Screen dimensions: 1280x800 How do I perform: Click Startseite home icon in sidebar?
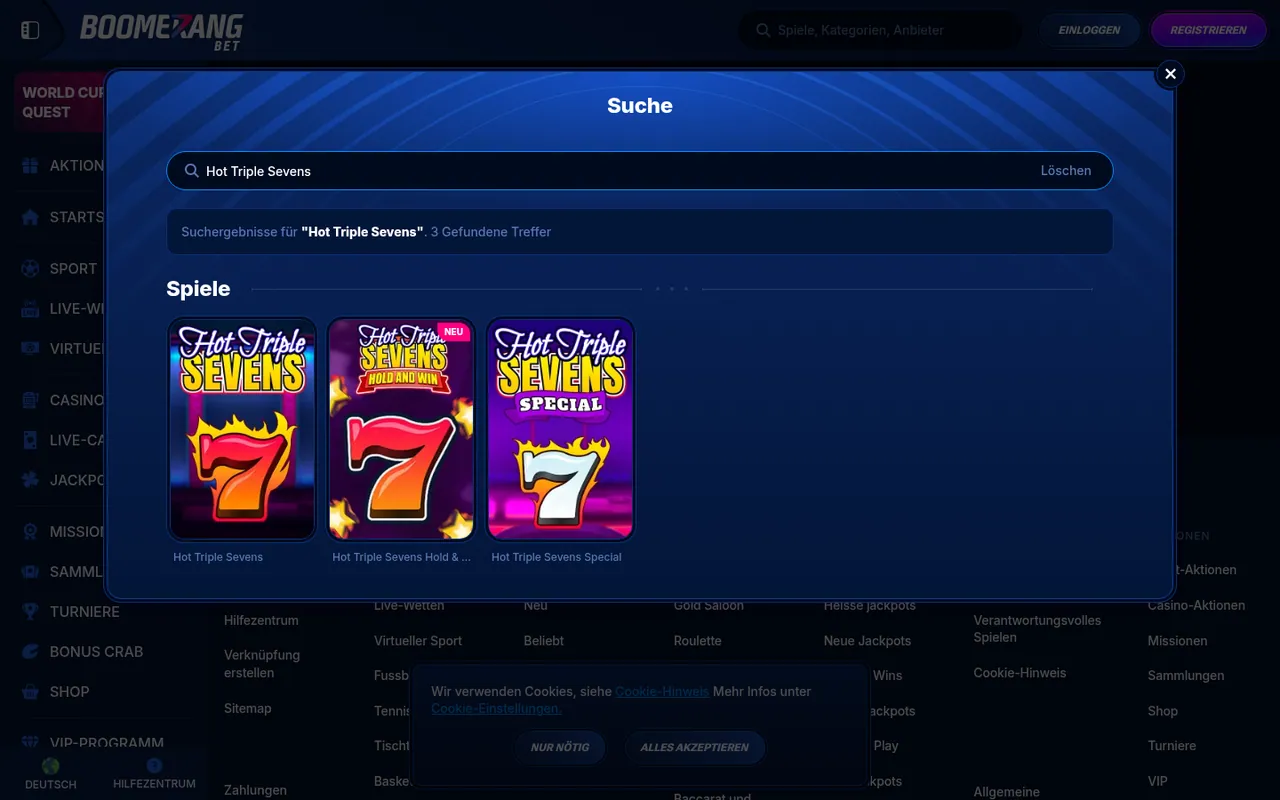point(30,217)
